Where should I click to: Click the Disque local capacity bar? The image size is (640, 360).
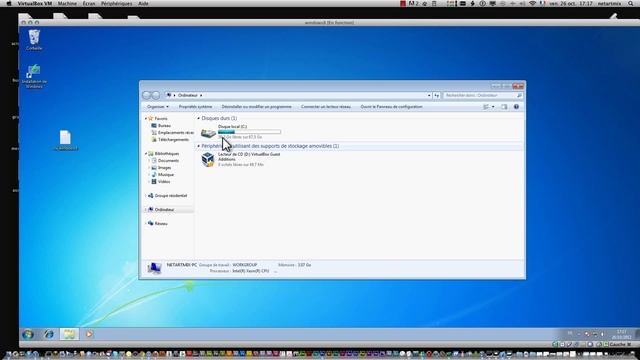click(x=249, y=132)
